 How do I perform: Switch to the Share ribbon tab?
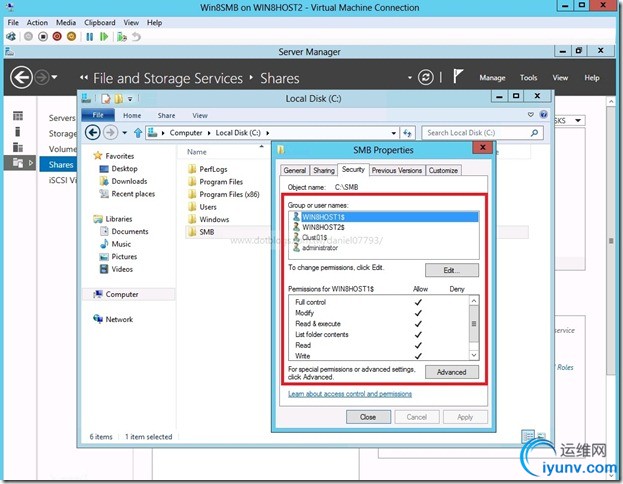[x=166, y=115]
